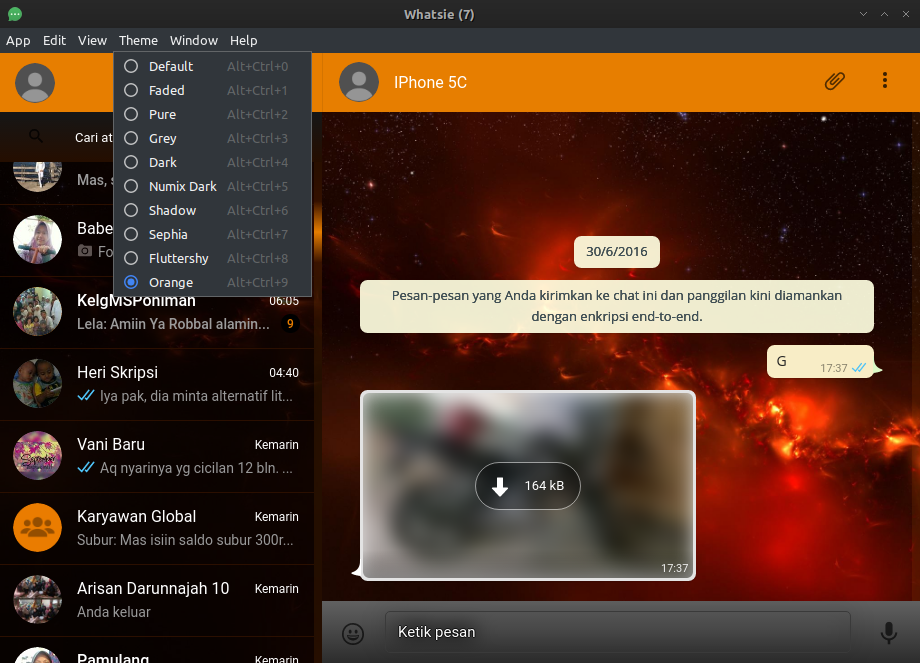Open the Window menu
This screenshot has width=920, height=663.
tap(194, 40)
